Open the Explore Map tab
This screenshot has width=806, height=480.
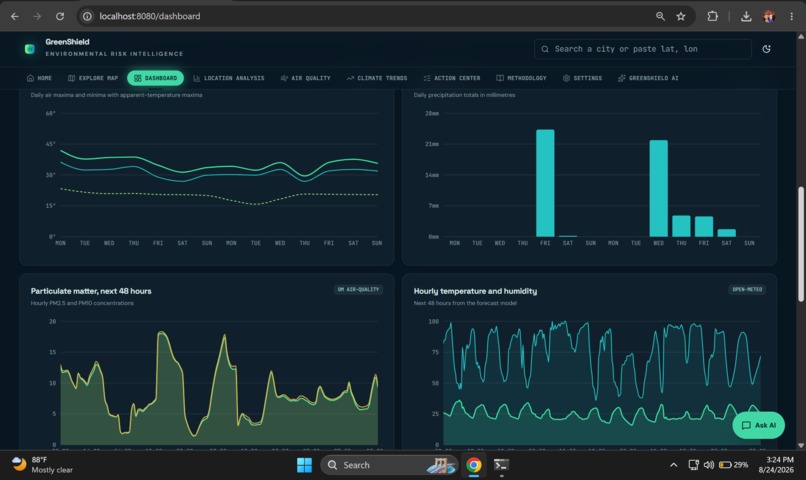coord(93,78)
